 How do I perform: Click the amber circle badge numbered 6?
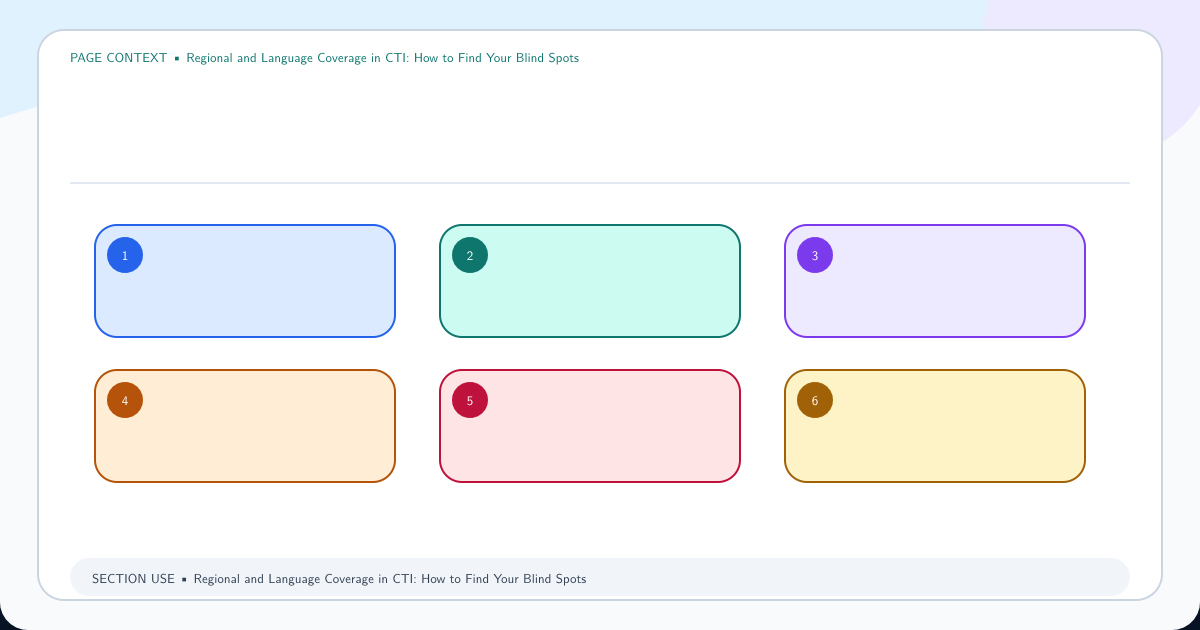click(x=815, y=400)
